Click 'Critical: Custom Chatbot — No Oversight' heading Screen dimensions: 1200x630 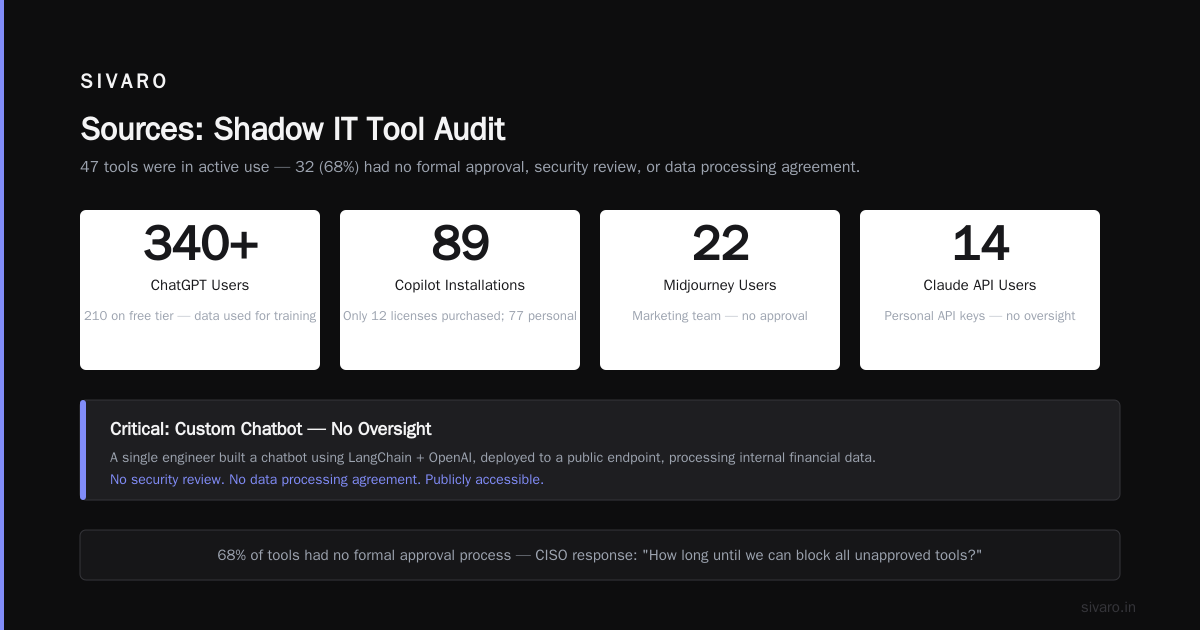coord(271,429)
